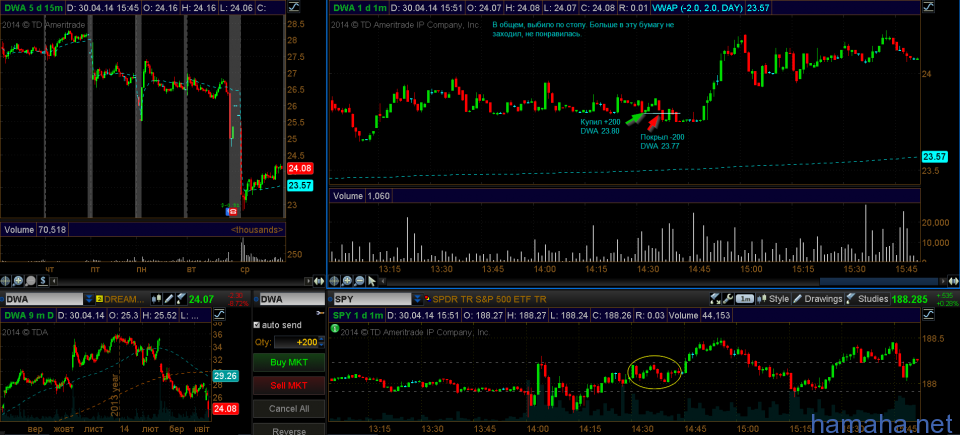Click the green 188.285 SPY last price
This screenshot has height=435, width=960.
point(909,299)
